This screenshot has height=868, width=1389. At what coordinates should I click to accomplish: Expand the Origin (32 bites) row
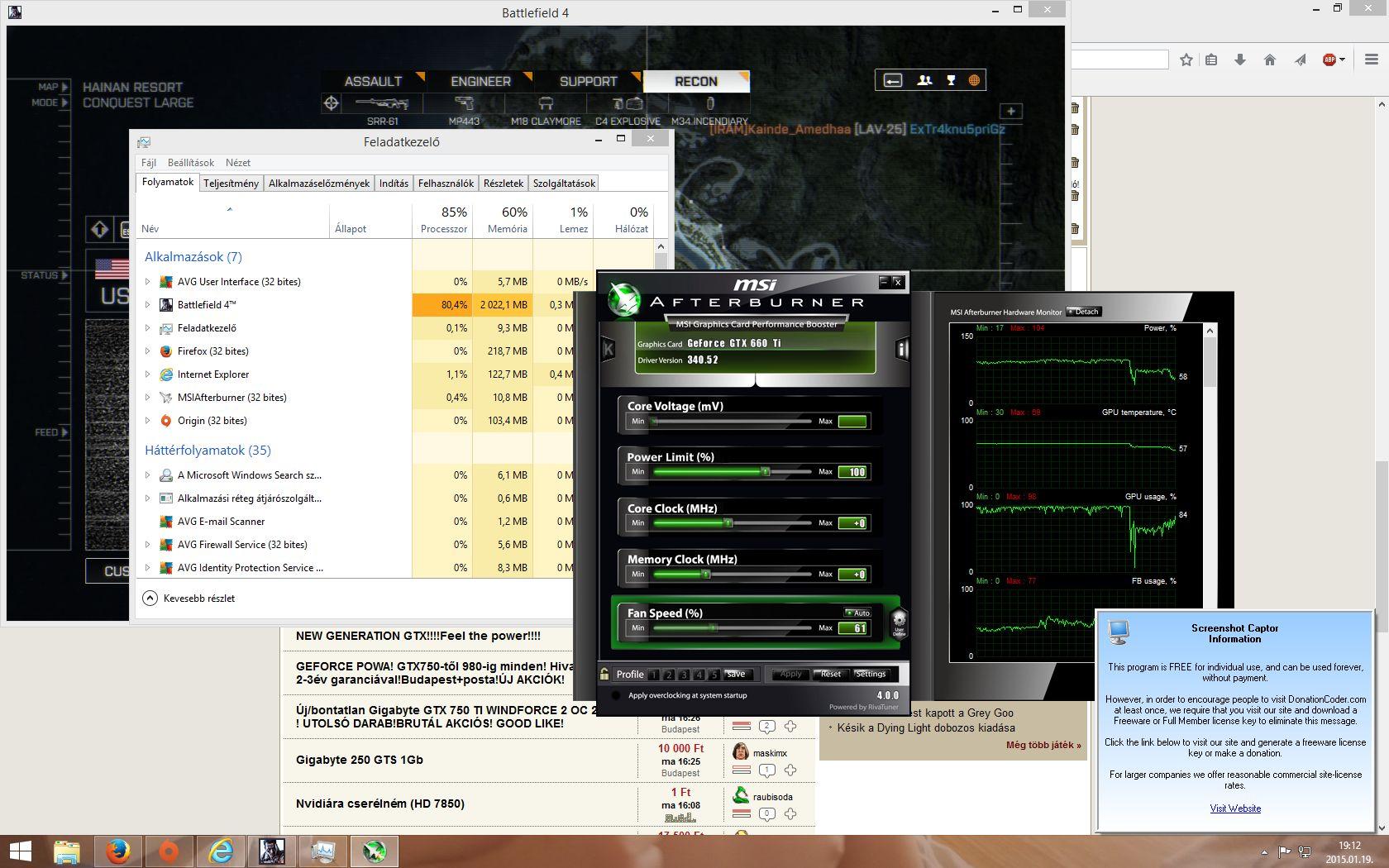(x=148, y=421)
